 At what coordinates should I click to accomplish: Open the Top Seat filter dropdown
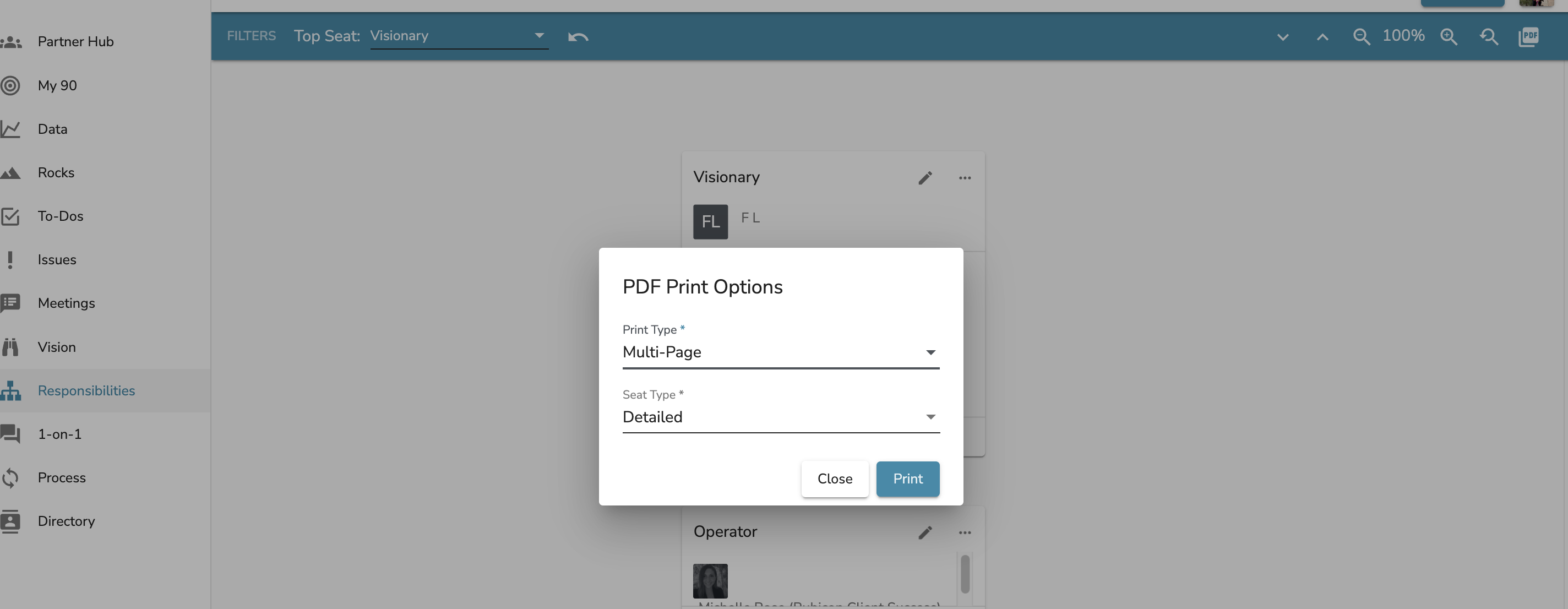click(x=459, y=36)
